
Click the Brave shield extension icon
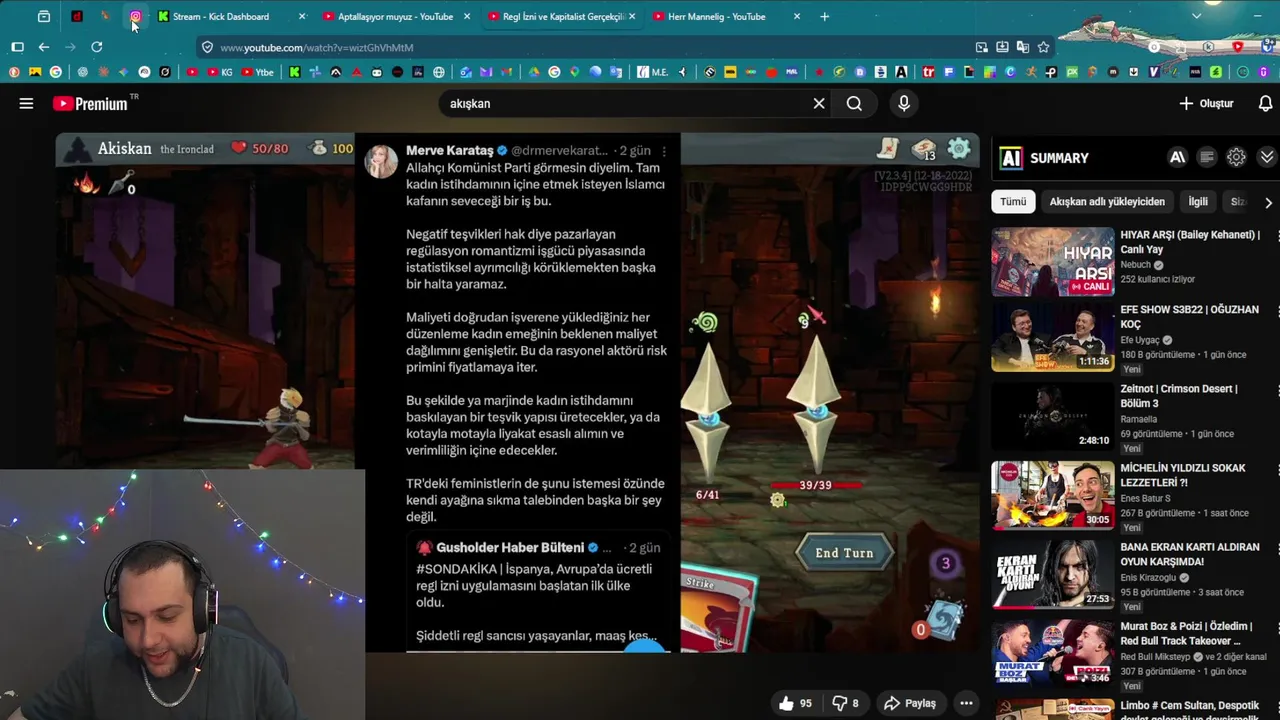click(1238, 47)
